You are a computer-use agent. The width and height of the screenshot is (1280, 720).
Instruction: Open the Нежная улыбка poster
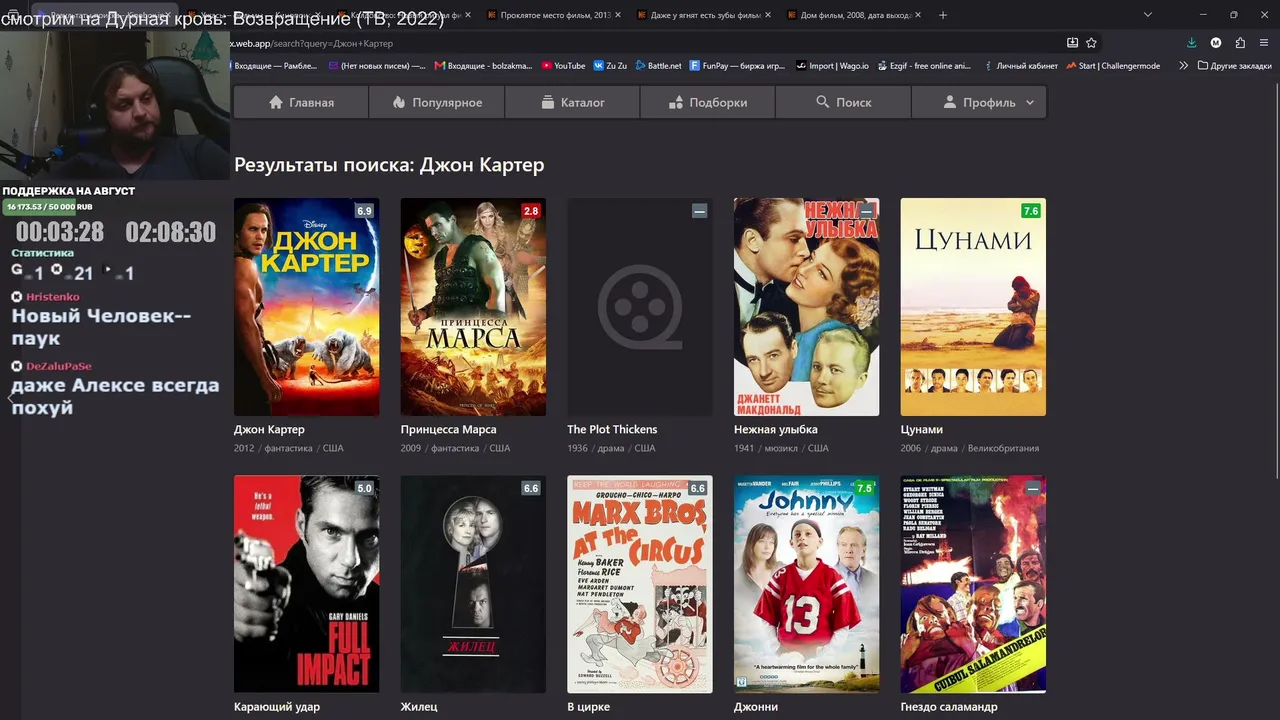click(806, 307)
